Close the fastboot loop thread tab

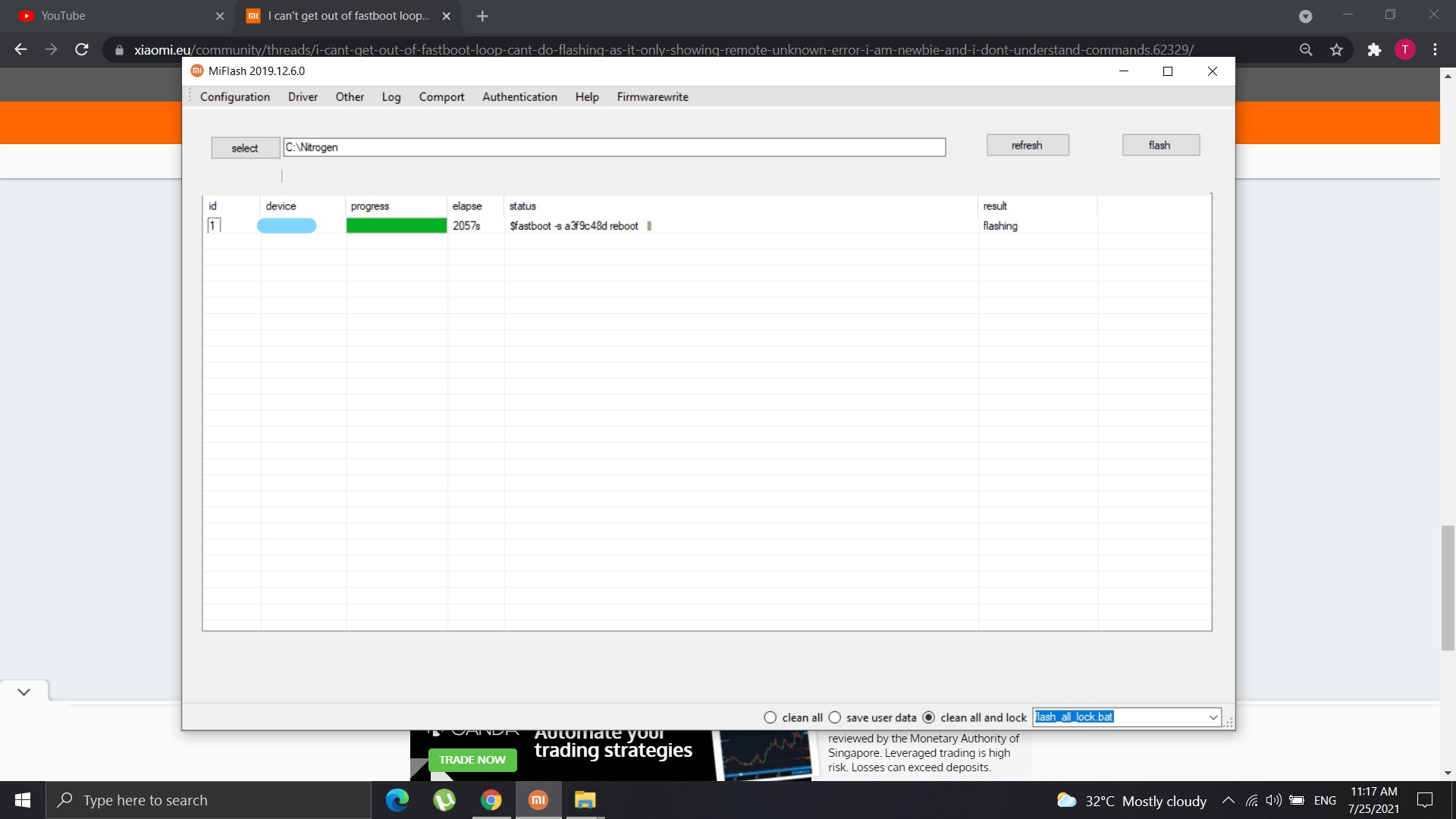click(x=447, y=16)
